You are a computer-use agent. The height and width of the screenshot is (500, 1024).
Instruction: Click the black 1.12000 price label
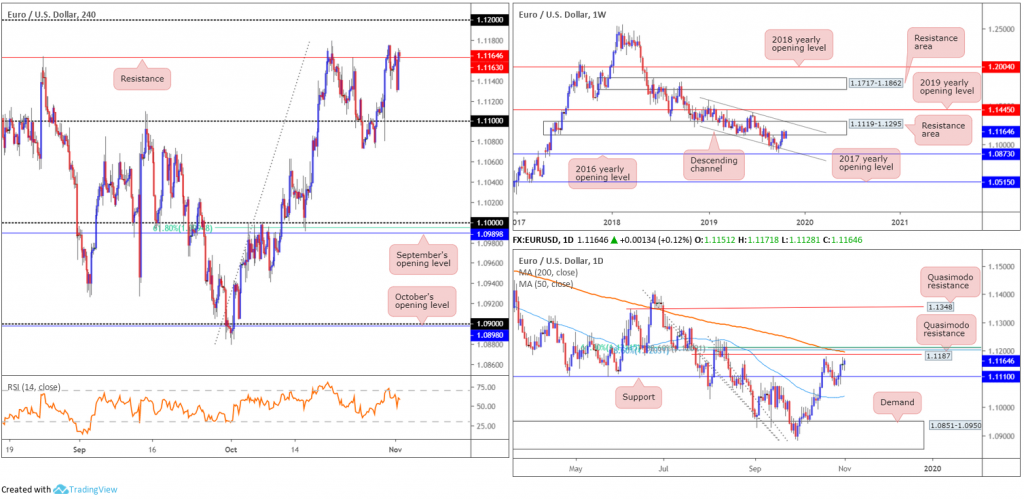tap(489, 20)
